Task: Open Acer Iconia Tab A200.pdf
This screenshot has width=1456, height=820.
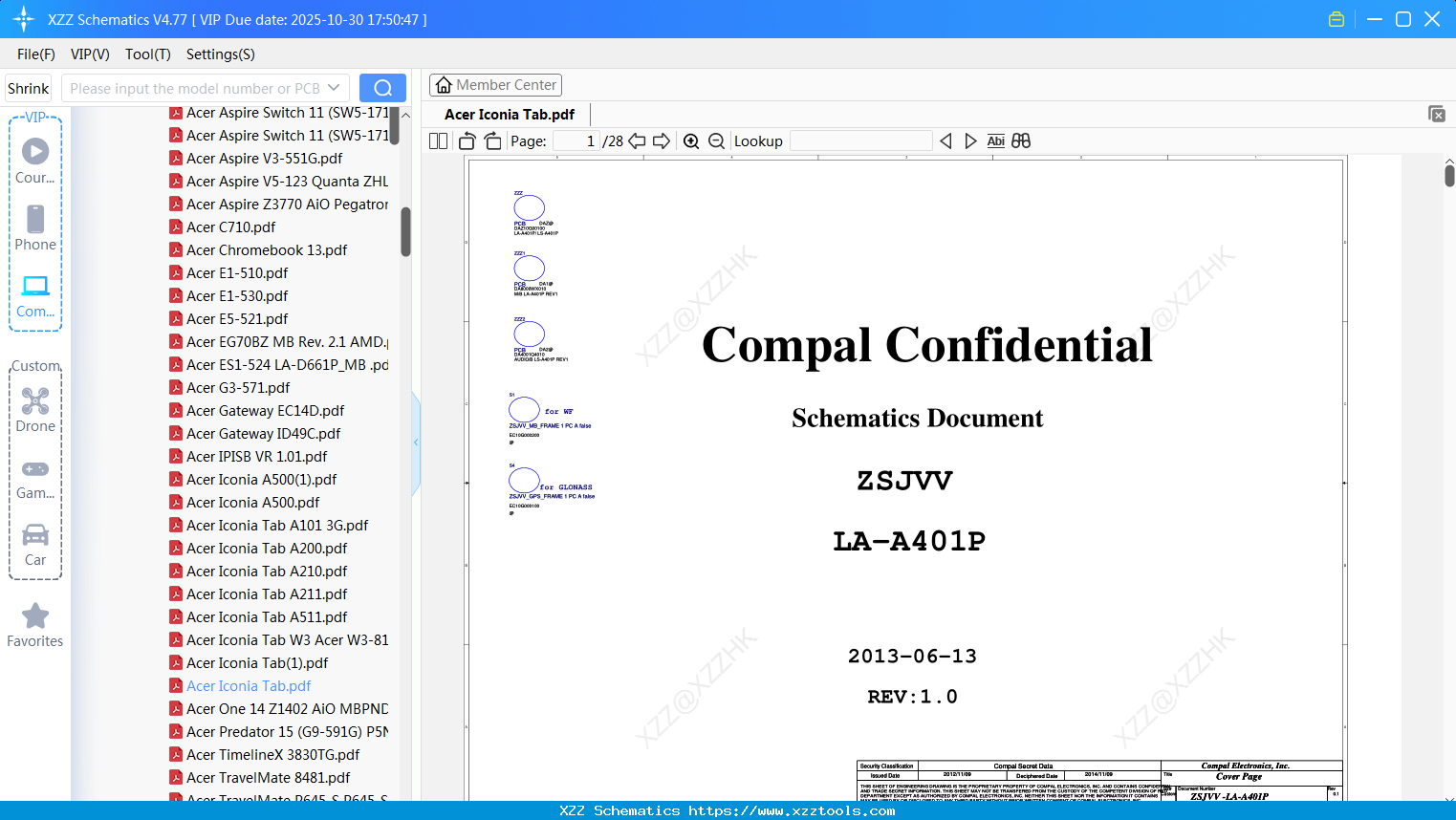Action: point(267,549)
